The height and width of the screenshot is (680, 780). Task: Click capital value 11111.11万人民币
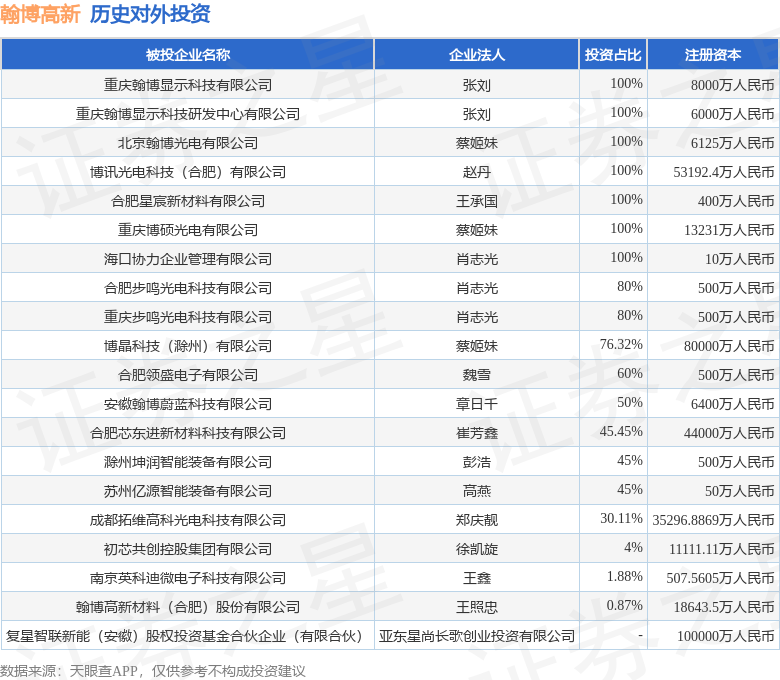point(722,549)
